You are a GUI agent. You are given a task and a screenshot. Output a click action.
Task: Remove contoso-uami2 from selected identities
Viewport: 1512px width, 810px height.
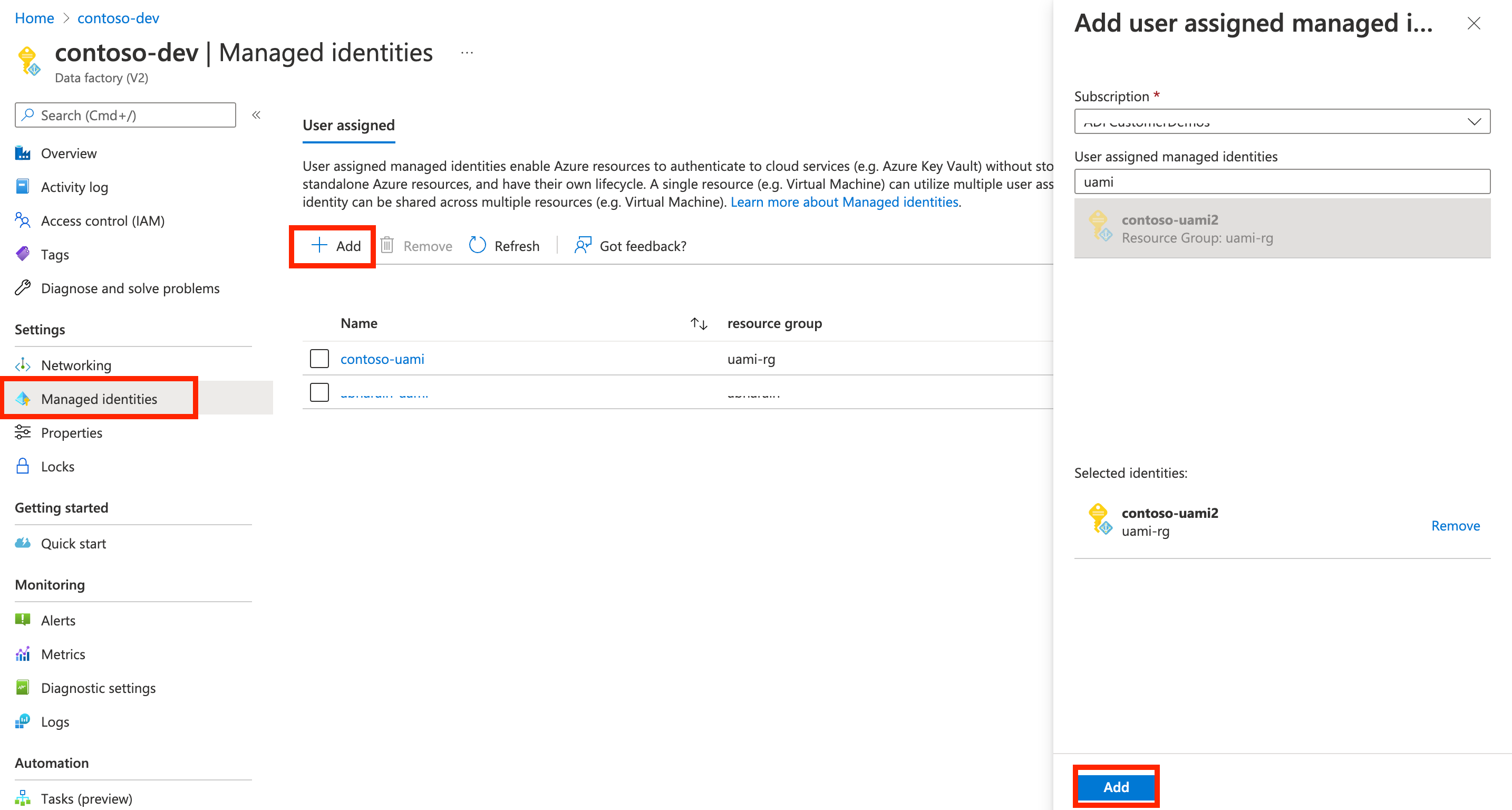coord(1455,525)
